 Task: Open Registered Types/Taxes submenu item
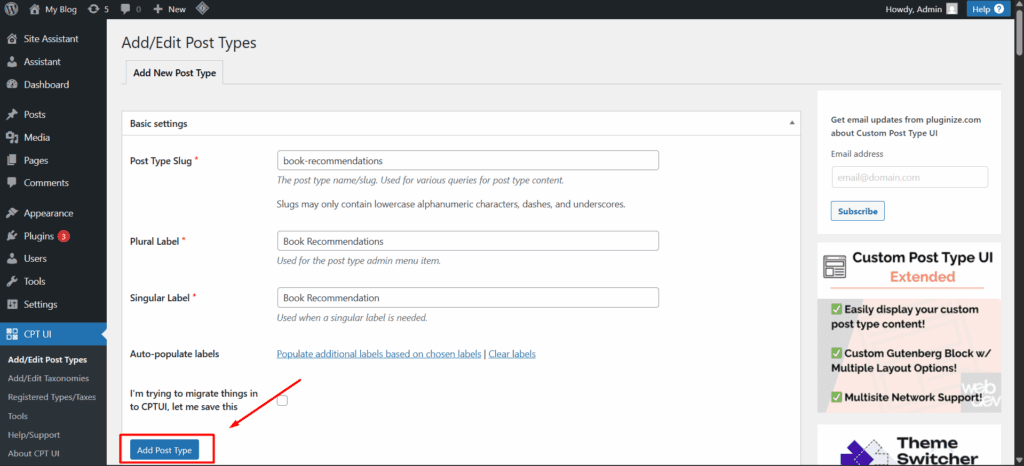[x=52, y=397]
